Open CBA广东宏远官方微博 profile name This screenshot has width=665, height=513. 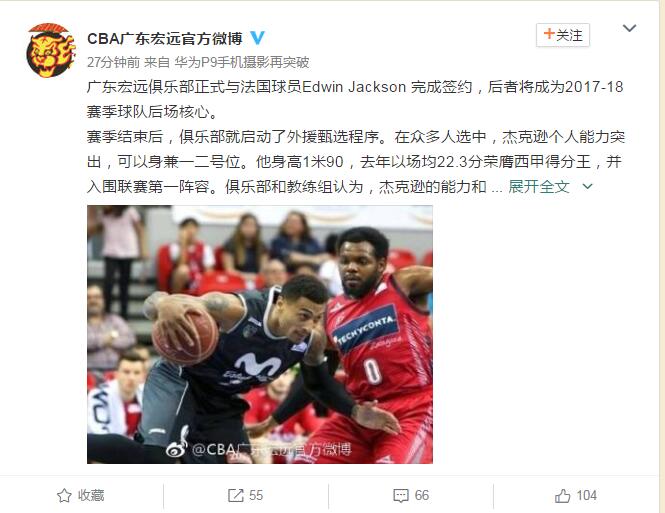click(x=165, y=39)
